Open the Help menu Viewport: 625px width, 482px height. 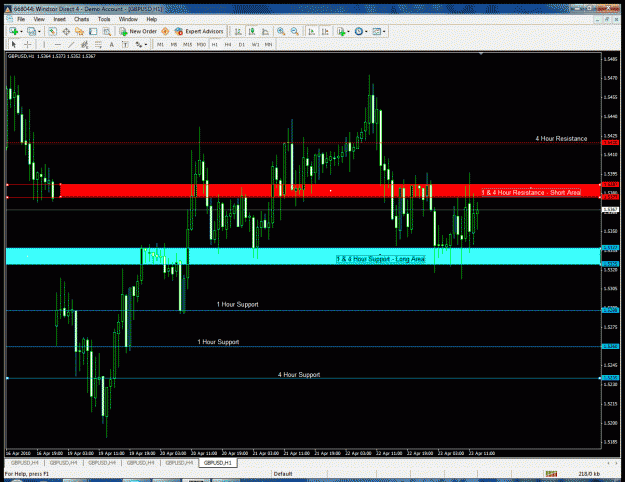pyautogui.click(x=151, y=19)
